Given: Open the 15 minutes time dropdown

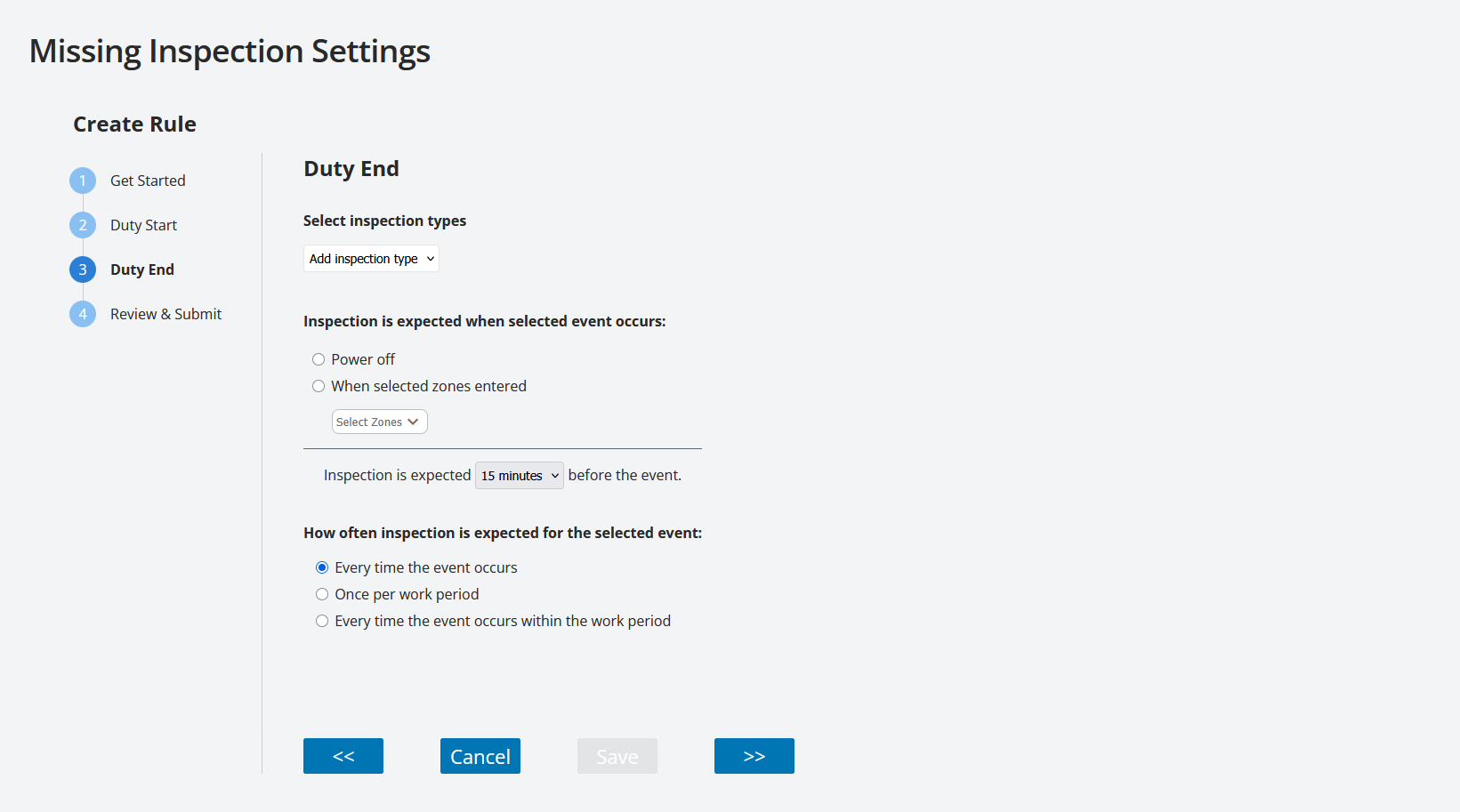Looking at the screenshot, I should (519, 475).
